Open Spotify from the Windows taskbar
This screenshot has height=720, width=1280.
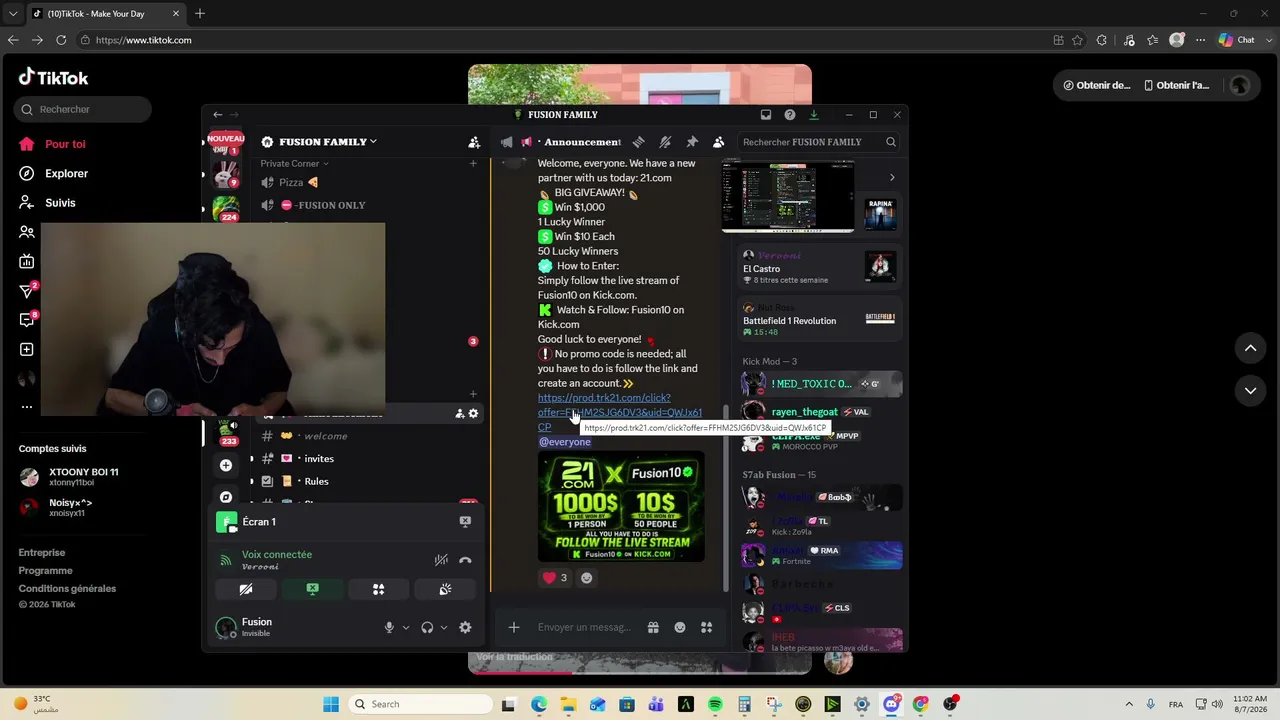coord(715,704)
